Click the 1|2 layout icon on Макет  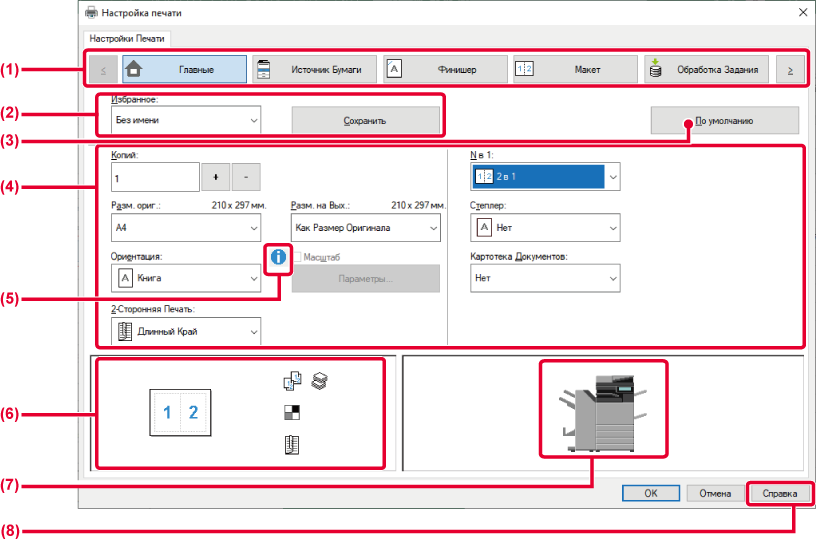point(524,68)
